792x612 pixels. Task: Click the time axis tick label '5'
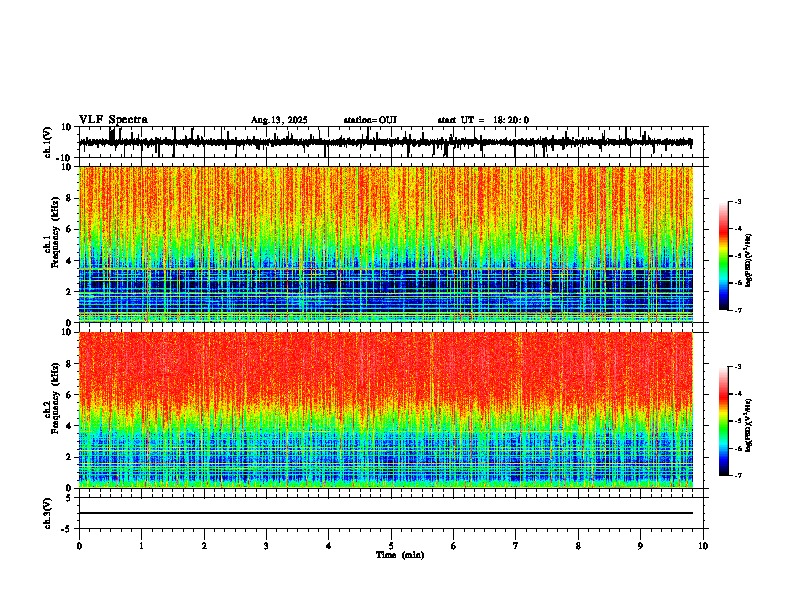(391, 546)
